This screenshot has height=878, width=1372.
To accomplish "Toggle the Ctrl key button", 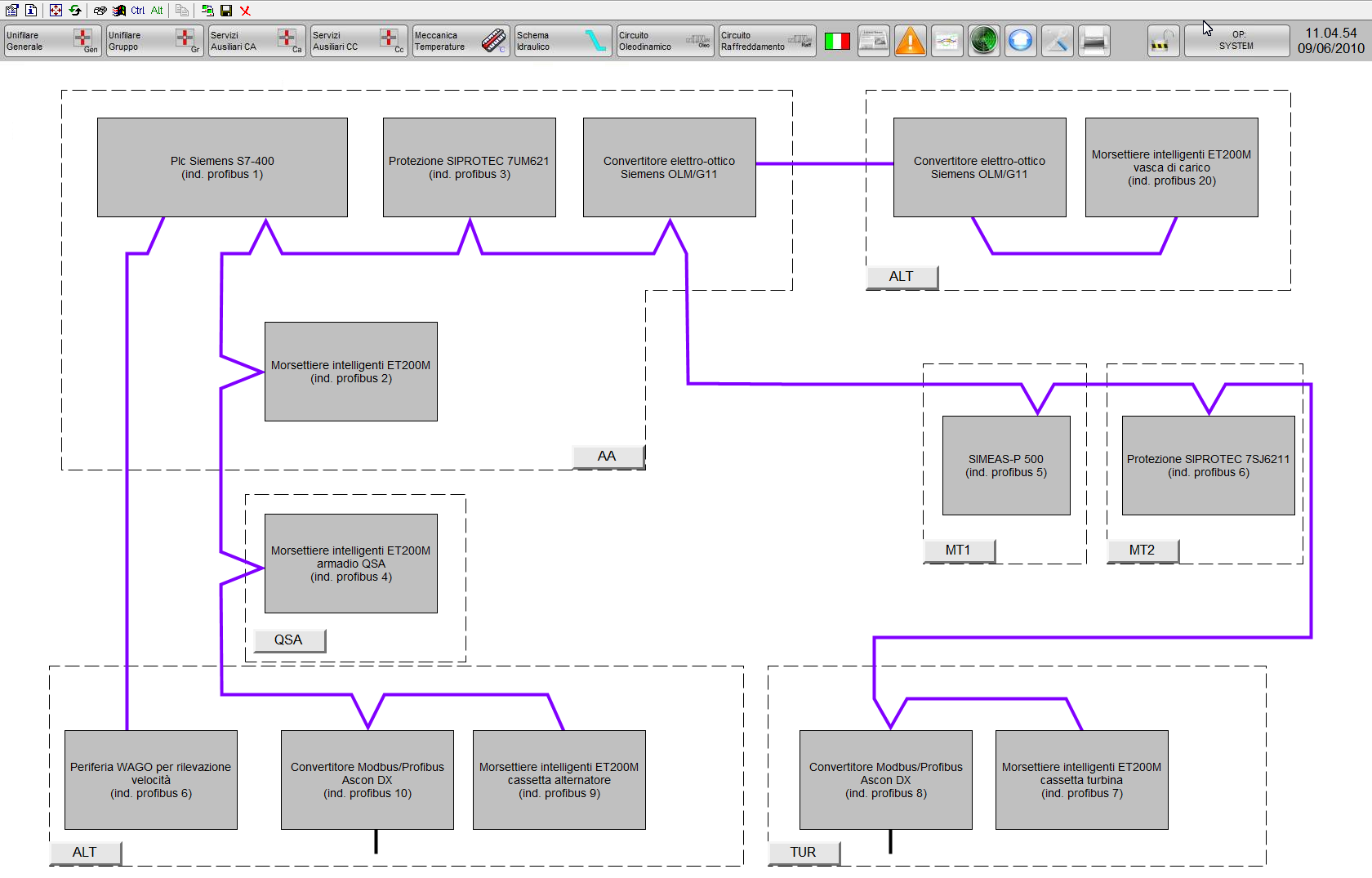I will pos(138,11).
